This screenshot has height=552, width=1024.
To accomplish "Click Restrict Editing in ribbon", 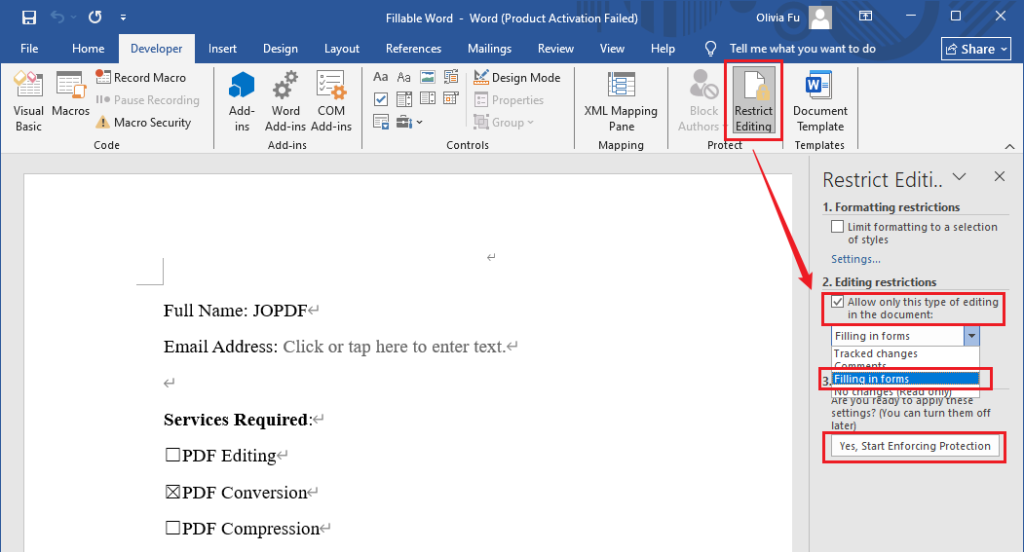I will tap(753, 100).
